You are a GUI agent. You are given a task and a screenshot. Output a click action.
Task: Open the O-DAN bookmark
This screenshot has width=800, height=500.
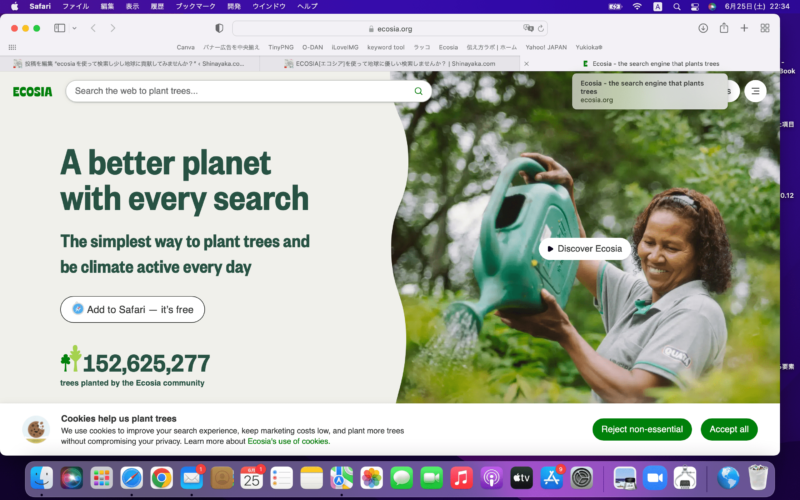(x=312, y=47)
